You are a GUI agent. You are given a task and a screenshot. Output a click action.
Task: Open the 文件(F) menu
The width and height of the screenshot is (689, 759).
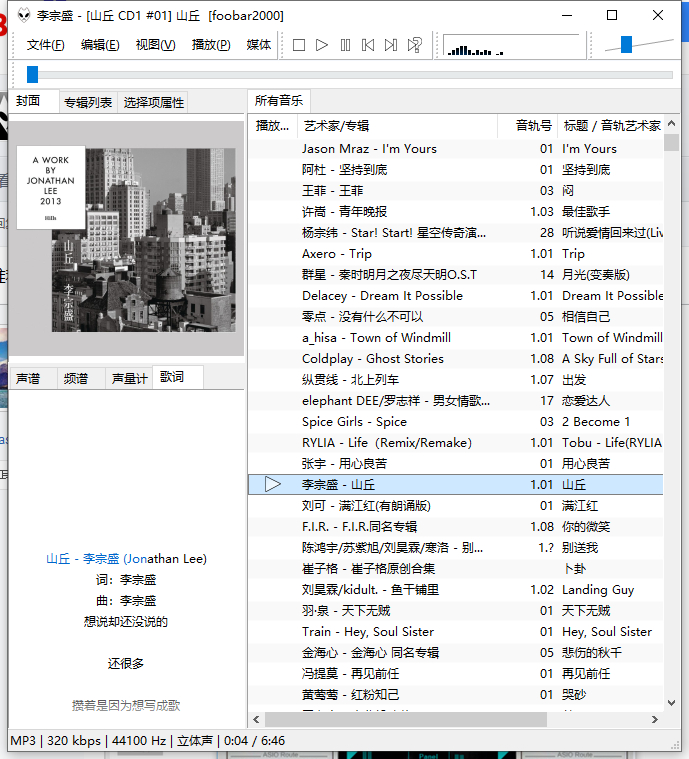[x=46, y=45]
